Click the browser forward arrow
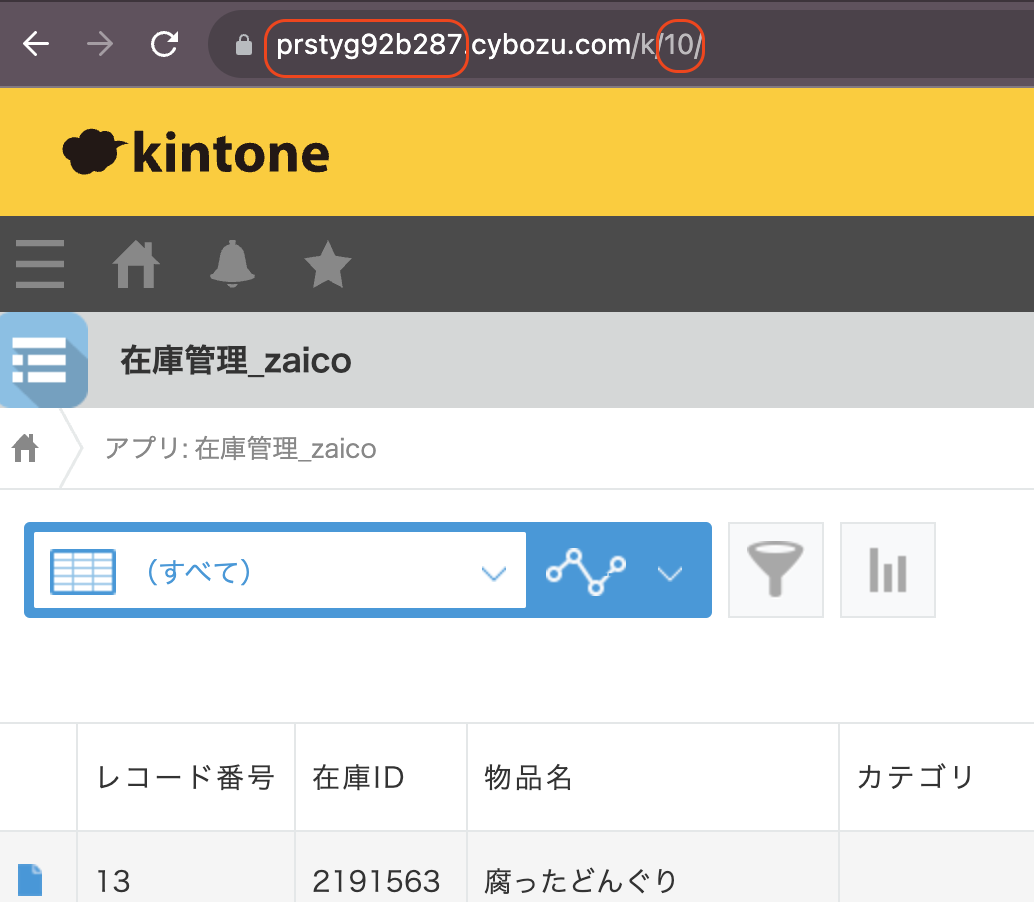Image resolution: width=1034 pixels, height=902 pixels. 100,44
